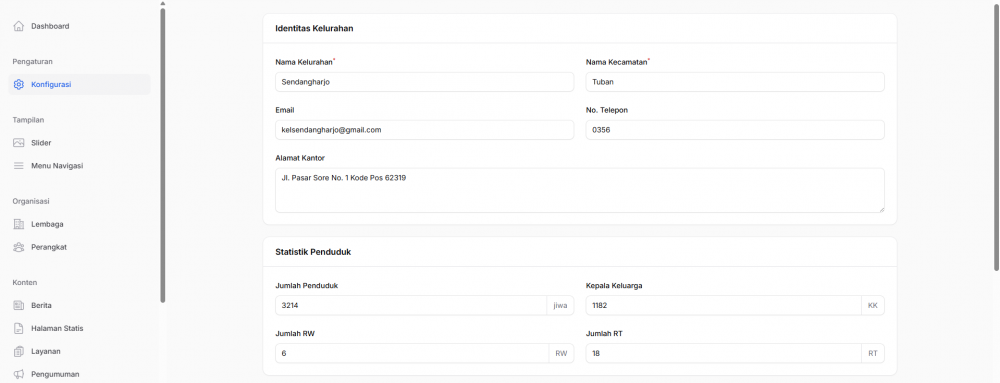Click the sidebar vertical scrollbar
This screenshot has height=383, width=1000.
pos(163,155)
